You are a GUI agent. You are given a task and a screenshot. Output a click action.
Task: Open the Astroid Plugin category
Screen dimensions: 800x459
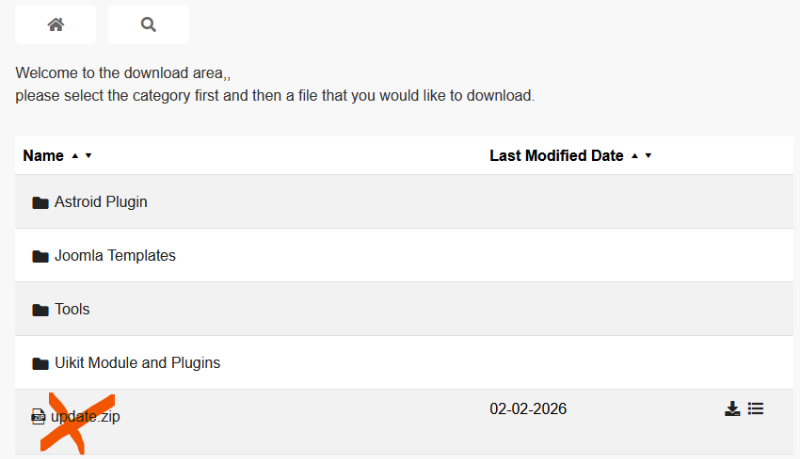[x=100, y=202]
